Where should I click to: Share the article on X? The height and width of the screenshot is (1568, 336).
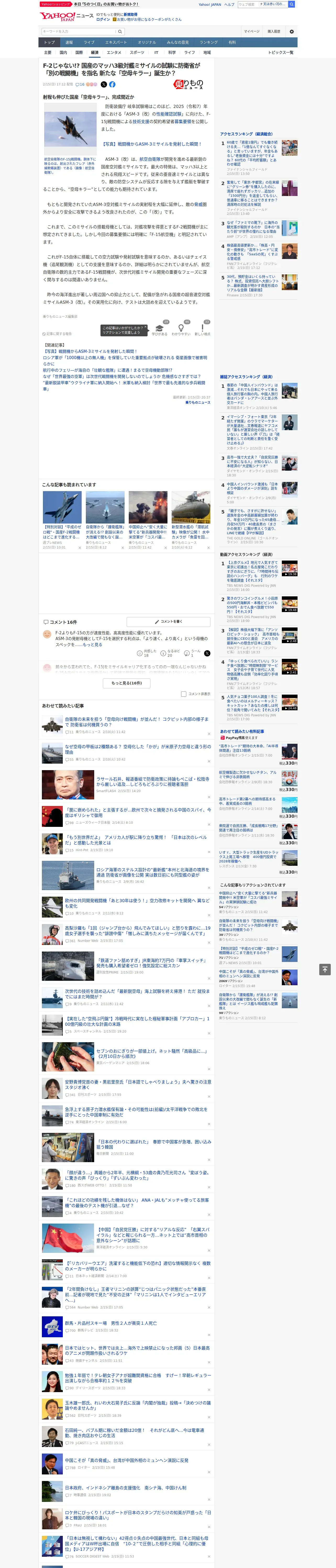(x=104, y=85)
